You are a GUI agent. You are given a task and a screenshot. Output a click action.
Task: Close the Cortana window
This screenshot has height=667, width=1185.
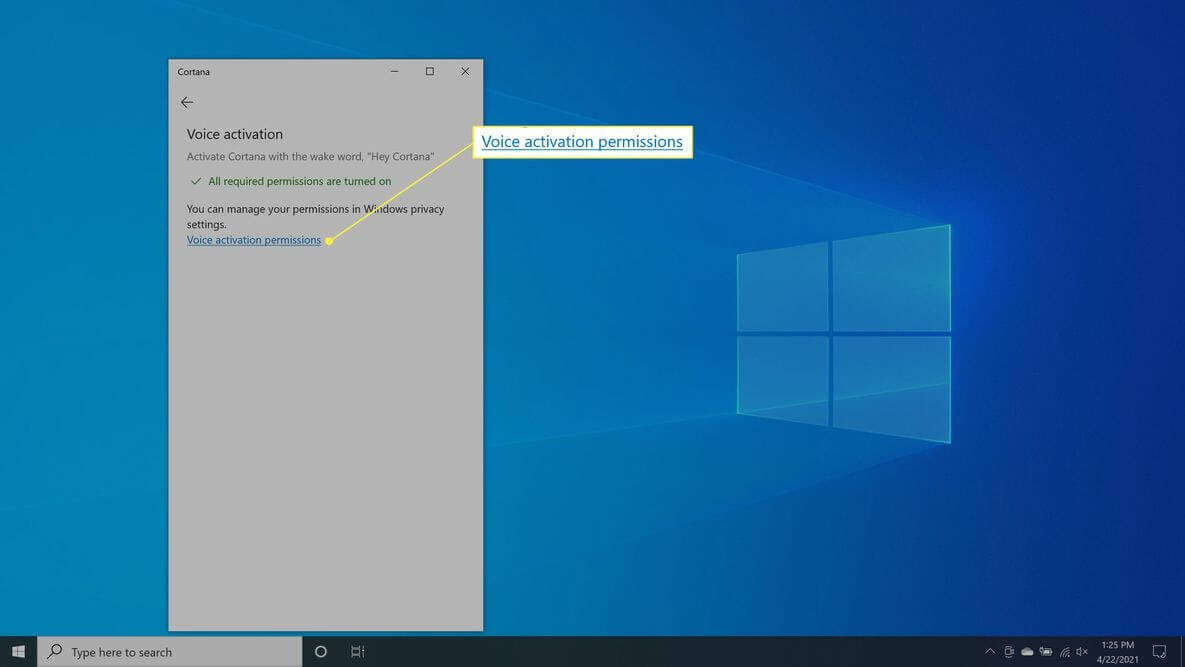tap(466, 72)
